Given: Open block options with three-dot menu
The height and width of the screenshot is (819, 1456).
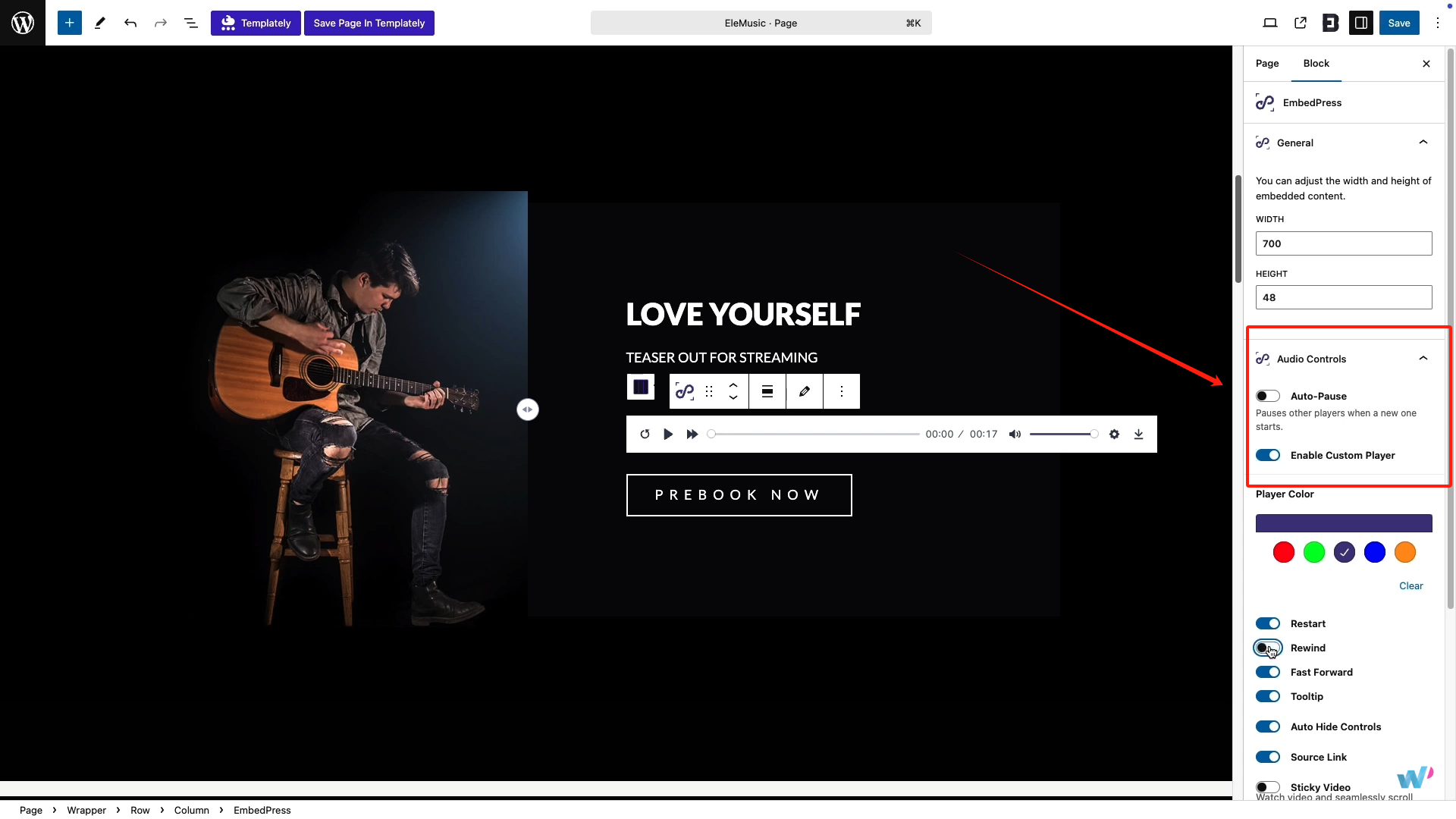Looking at the screenshot, I should (x=841, y=391).
